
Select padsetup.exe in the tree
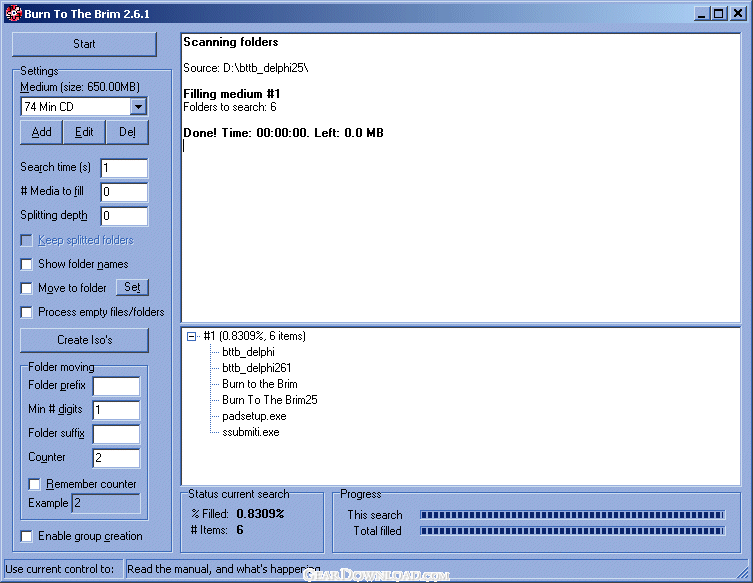(x=254, y=416)
